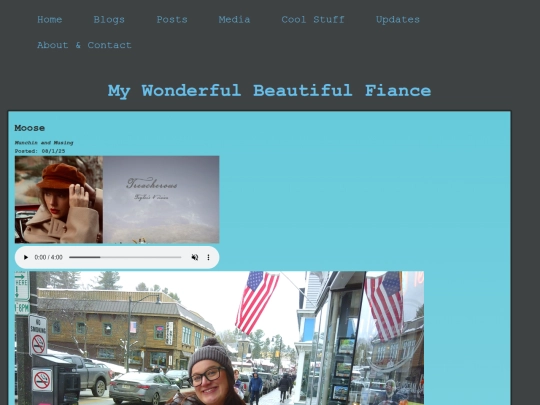This screenshot has height=405, width=540.
Task: Navigate to Posts
Action: (x=172, y=20)
